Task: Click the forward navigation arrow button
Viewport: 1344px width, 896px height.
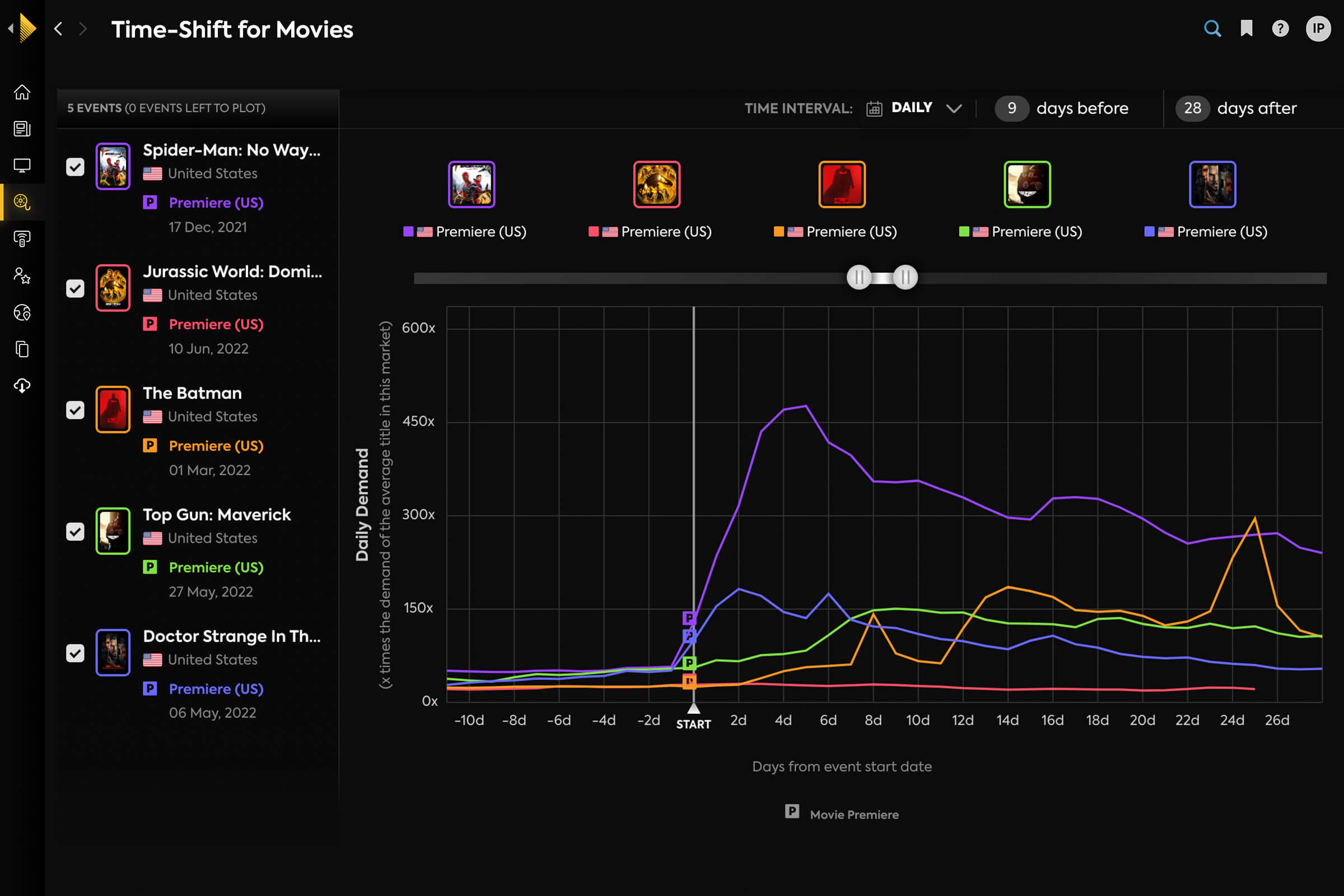Action: 82,28
